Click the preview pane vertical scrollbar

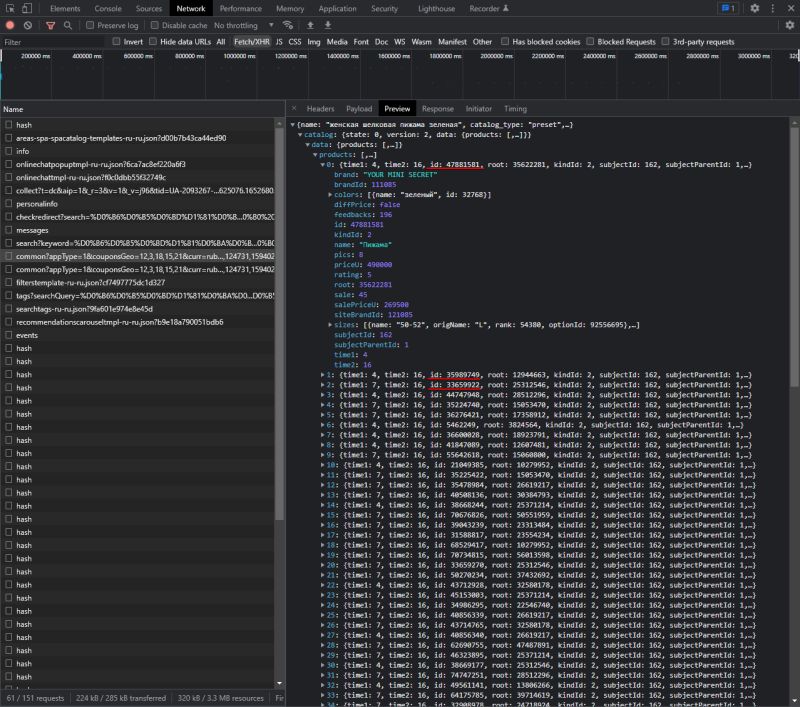794,258
